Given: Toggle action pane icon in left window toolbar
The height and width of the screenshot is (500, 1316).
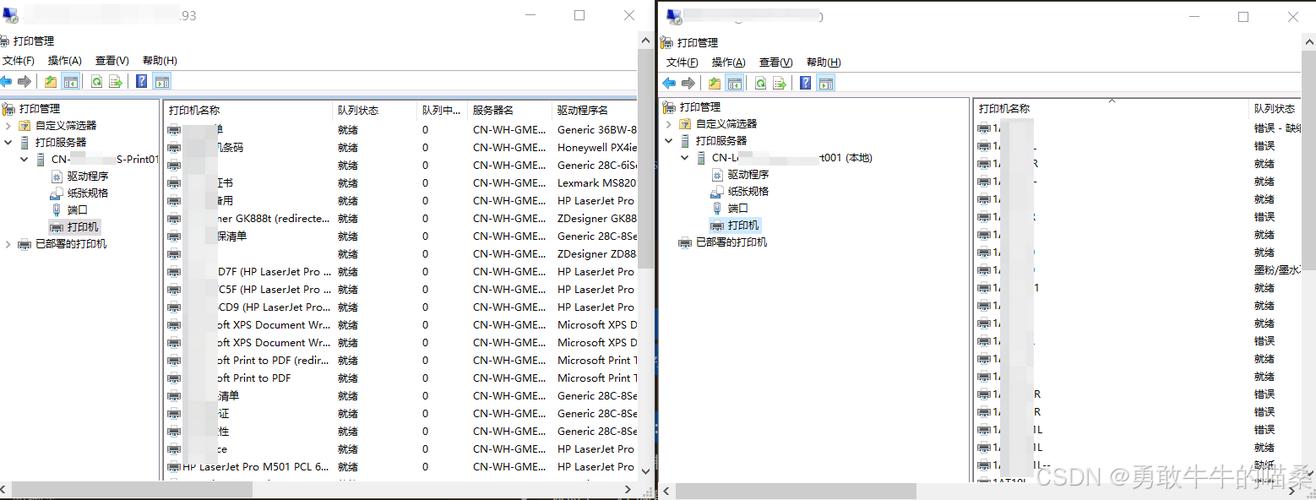Looking at the screenshot, I should 161,82.
